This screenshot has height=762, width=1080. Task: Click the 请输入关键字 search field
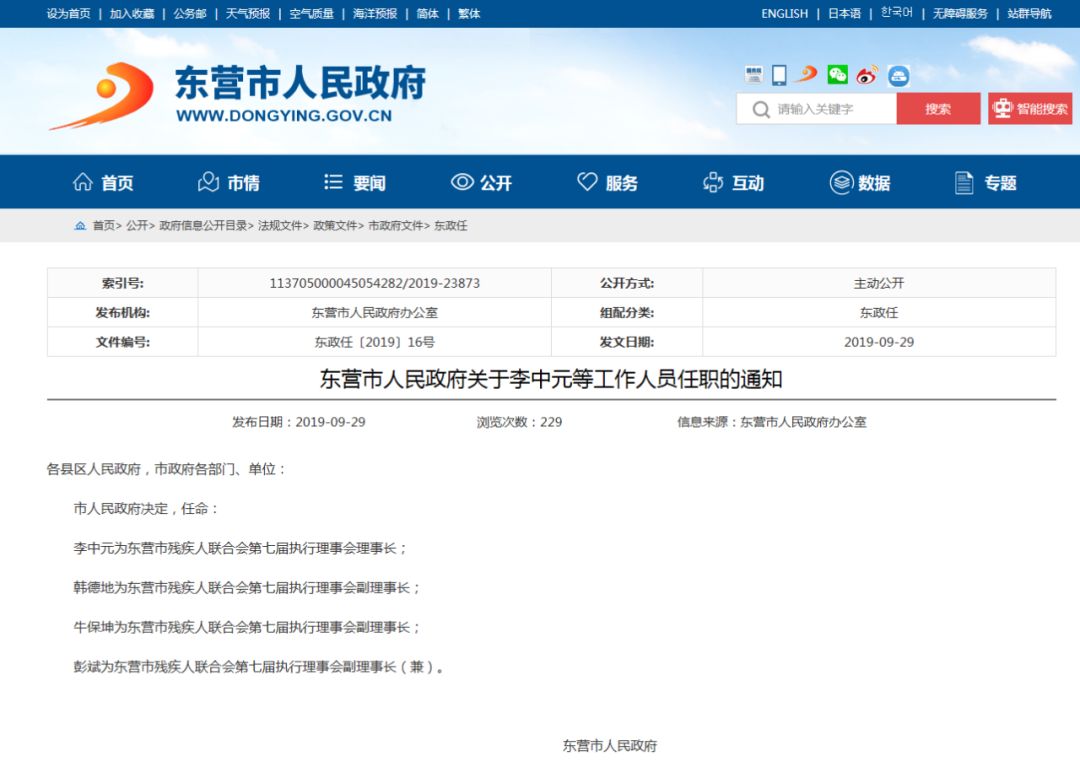(816, 109)
